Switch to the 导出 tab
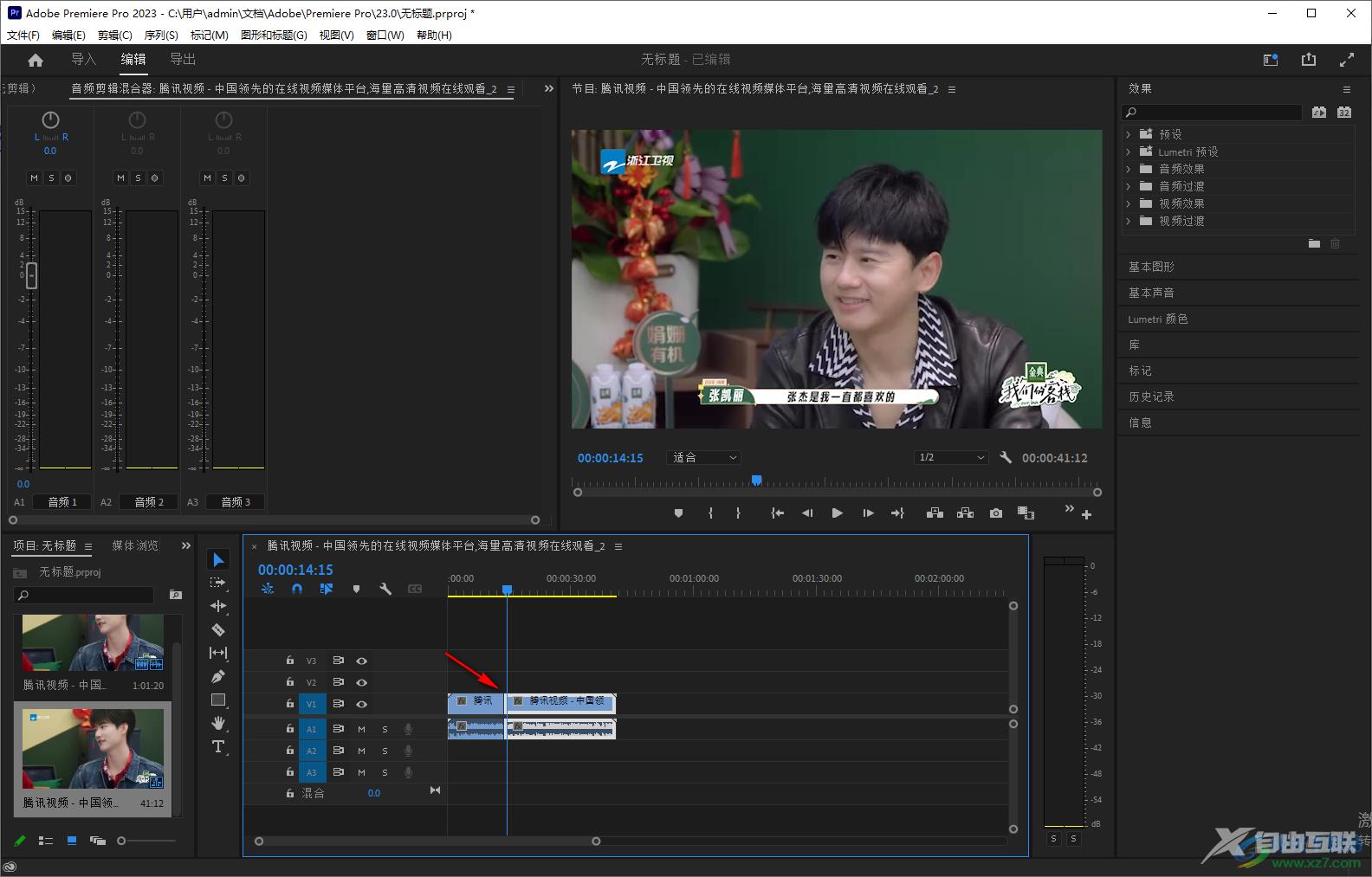The width and height of the screenshot is (1372, 877). click(x=183, y=59)
